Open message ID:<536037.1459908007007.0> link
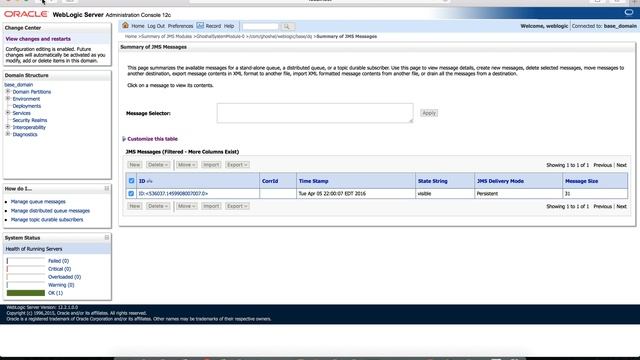Viewport: 640px width, 360px height. (173, 193)
